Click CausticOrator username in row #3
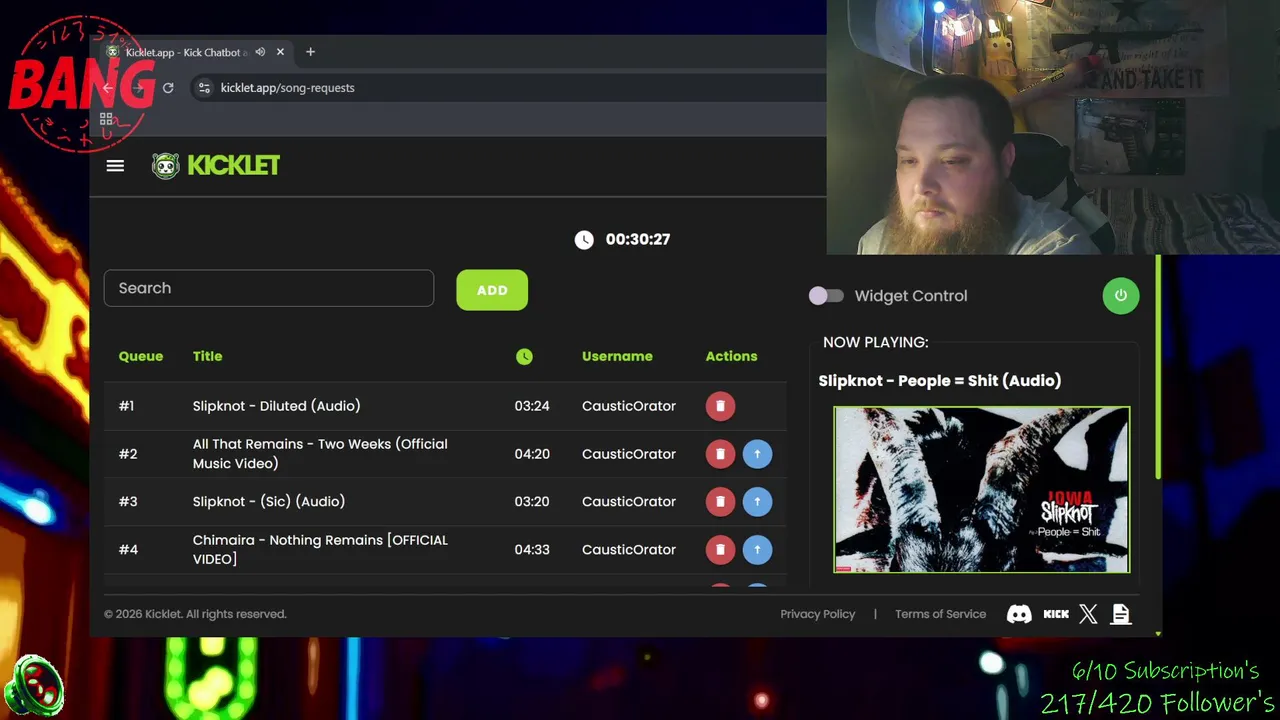1280x720 pixels. tap(629, 502)
